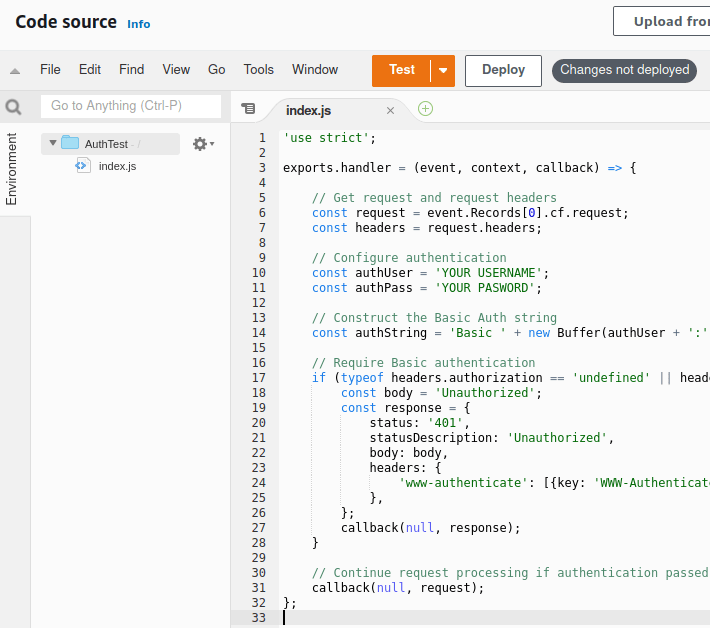Open the Test button dropdown arrow
Image resolution: width=710 pixels, height=628 pixels.
pos(443,71)
